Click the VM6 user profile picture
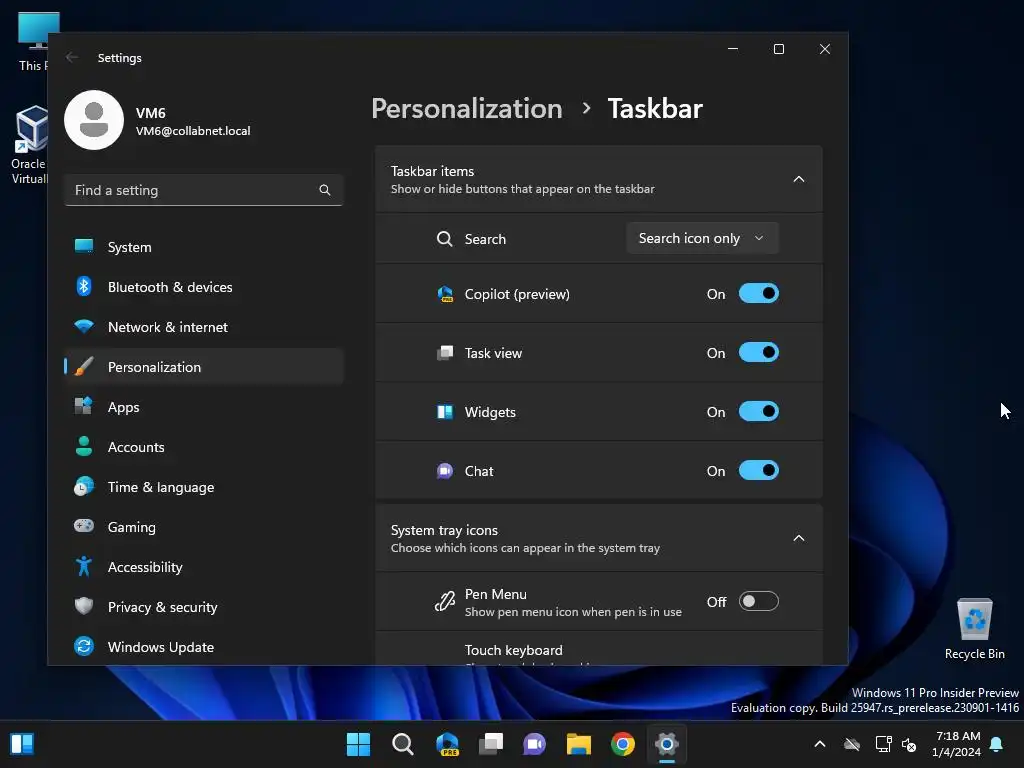The image size is (1024, 768). point(94,120)
